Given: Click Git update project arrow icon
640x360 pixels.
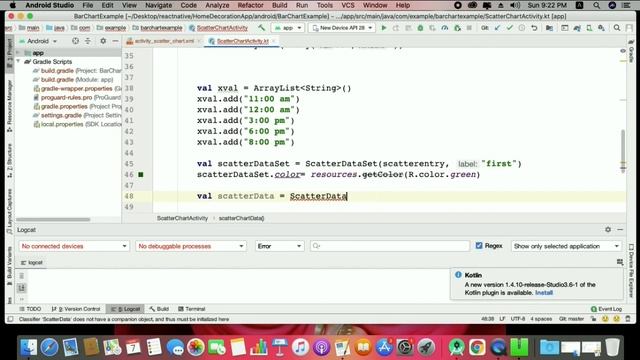Looking at the screenshot, I should pos(497,28).
